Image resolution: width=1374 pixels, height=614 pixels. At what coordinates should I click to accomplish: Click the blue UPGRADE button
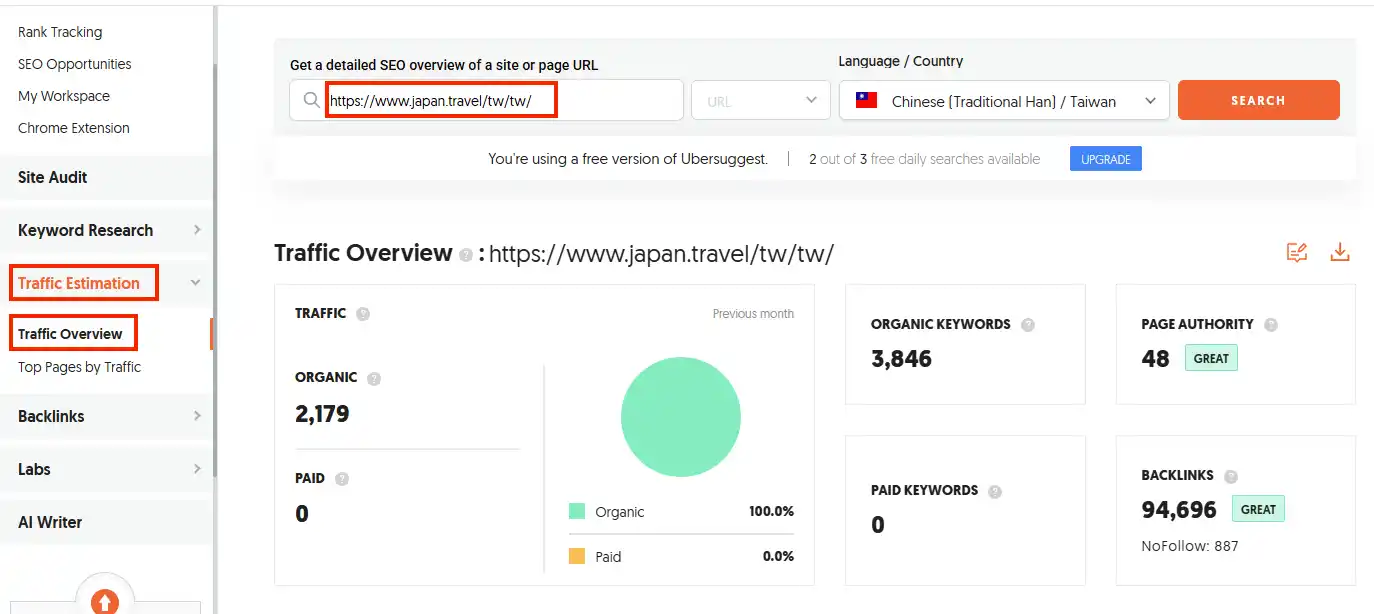[1105, 159]
